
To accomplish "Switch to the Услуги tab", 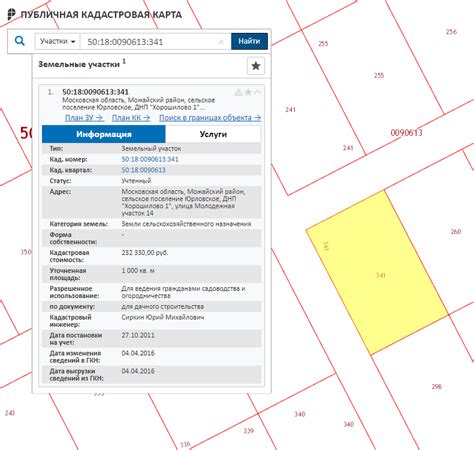I will point(213,134).
